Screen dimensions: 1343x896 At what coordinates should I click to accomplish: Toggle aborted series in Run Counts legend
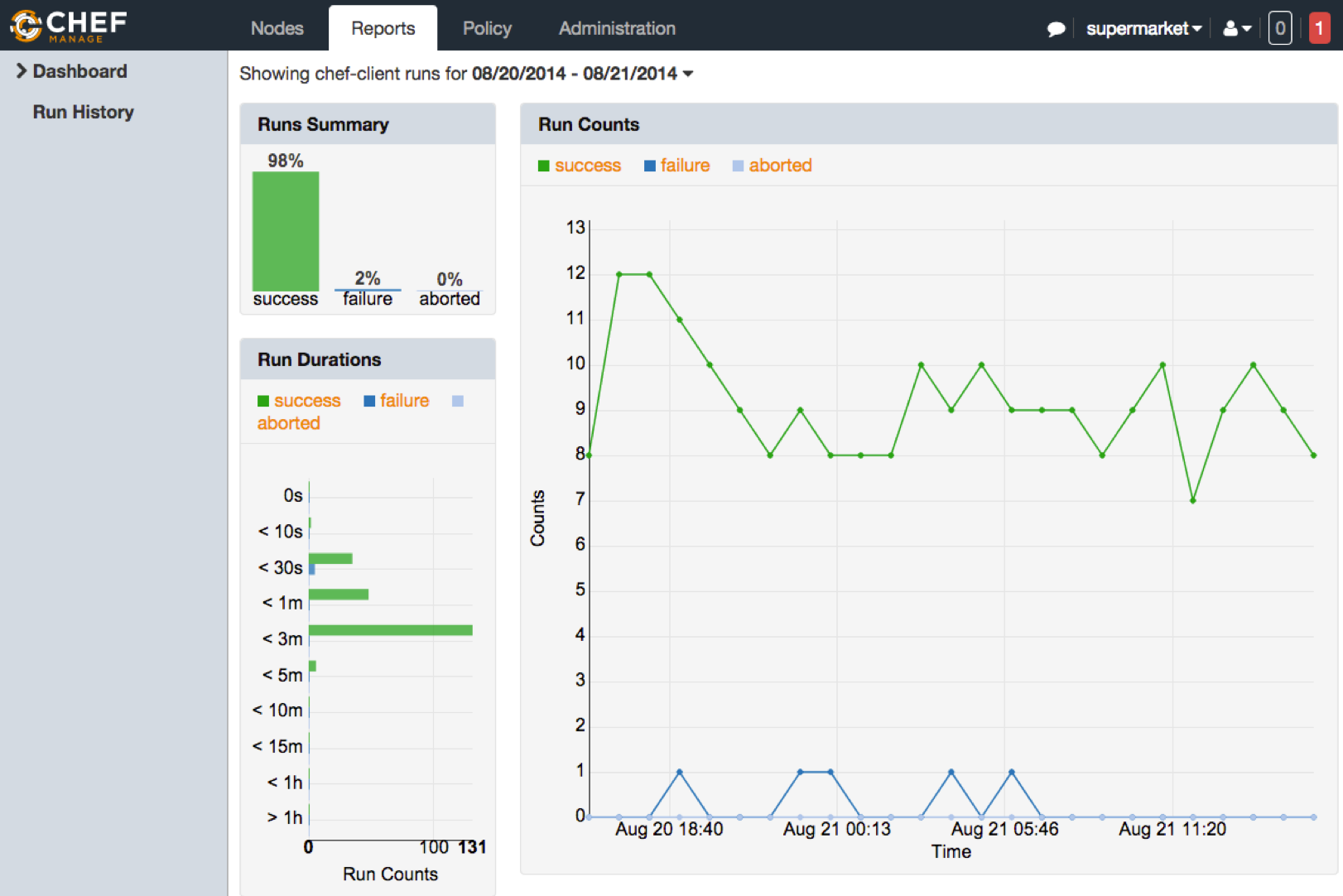(x=772, y=166)
